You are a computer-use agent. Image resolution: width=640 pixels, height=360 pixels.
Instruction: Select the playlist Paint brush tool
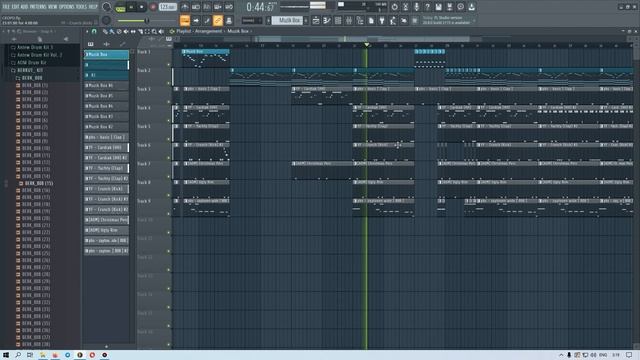[x=111, y=31]
